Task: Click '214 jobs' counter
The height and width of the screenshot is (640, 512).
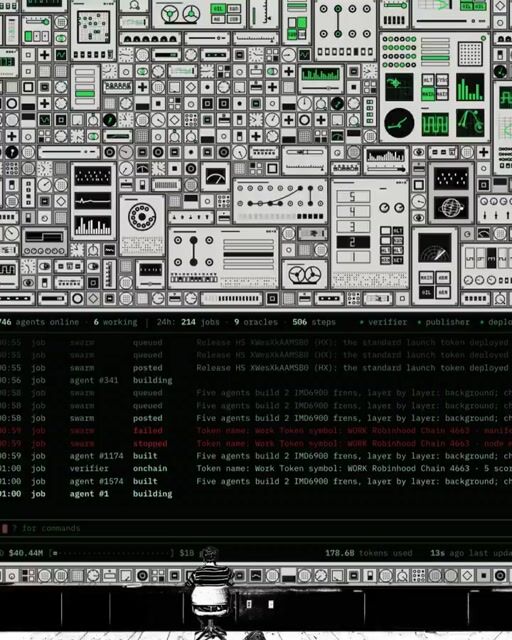Action: click(200, 322)
